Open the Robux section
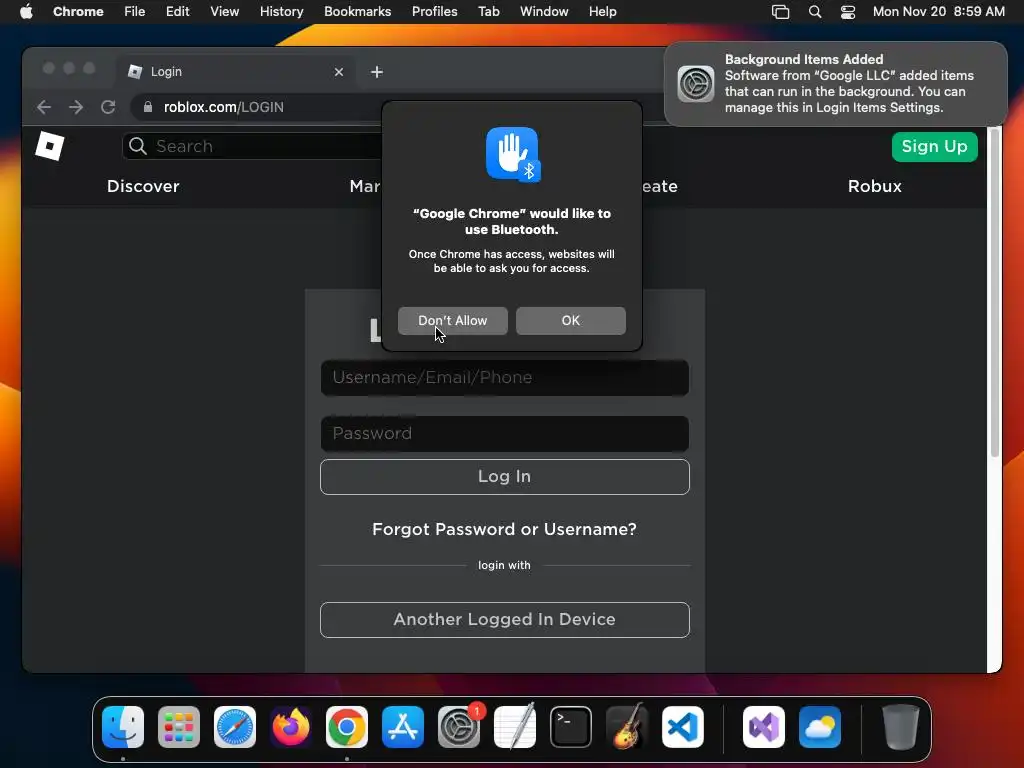 (874, 186)
